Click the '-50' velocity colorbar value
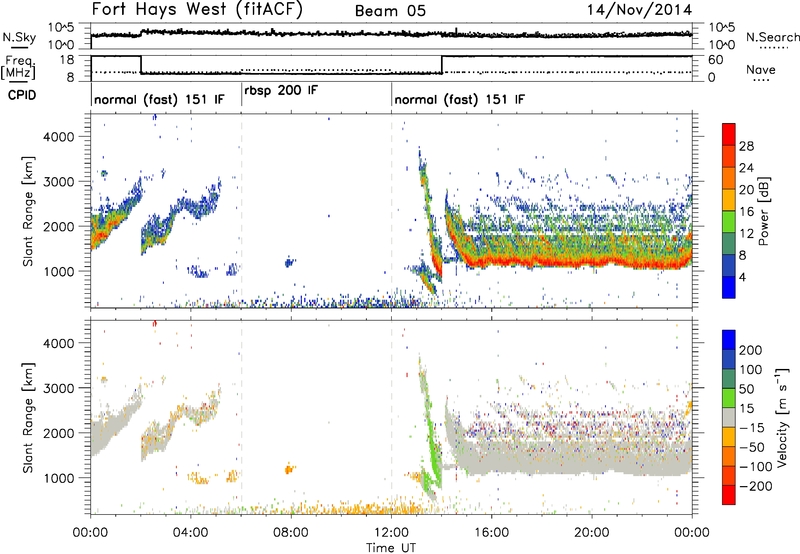 [x=752, y=448]
